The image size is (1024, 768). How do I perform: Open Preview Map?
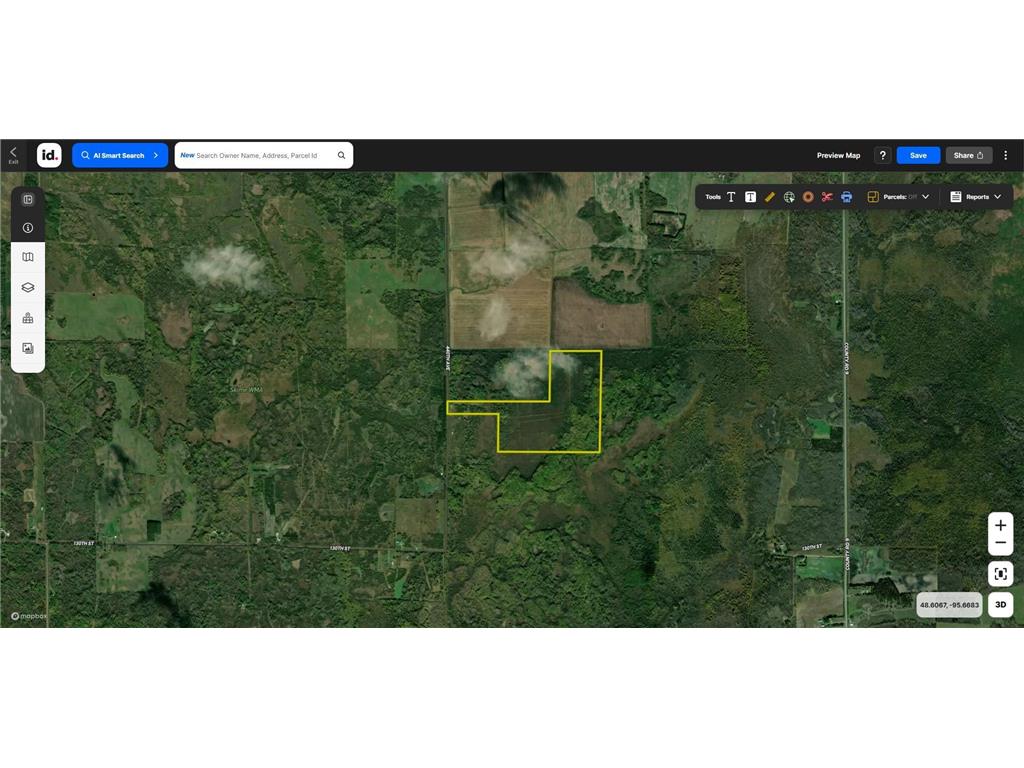click(838, 155)
